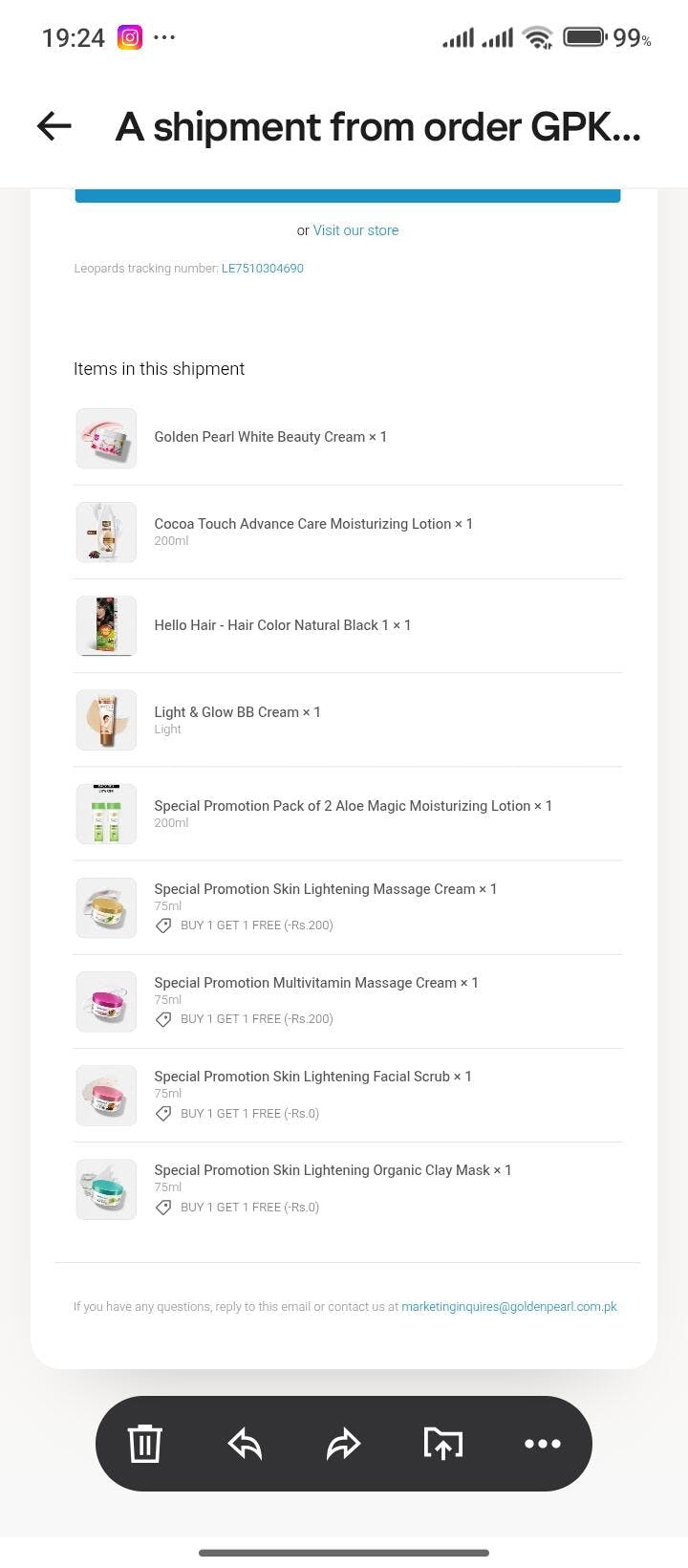This screenshot has height=1568, width=688.
Task: Move email to folder icon
Action: pyautogui.click(x=442, y=1443)
